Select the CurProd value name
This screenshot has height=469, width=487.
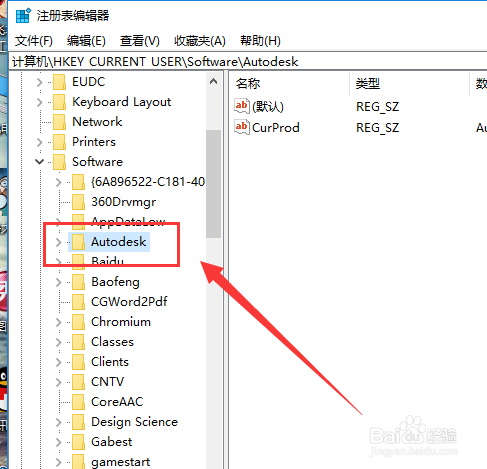click(x=276, y=128)
